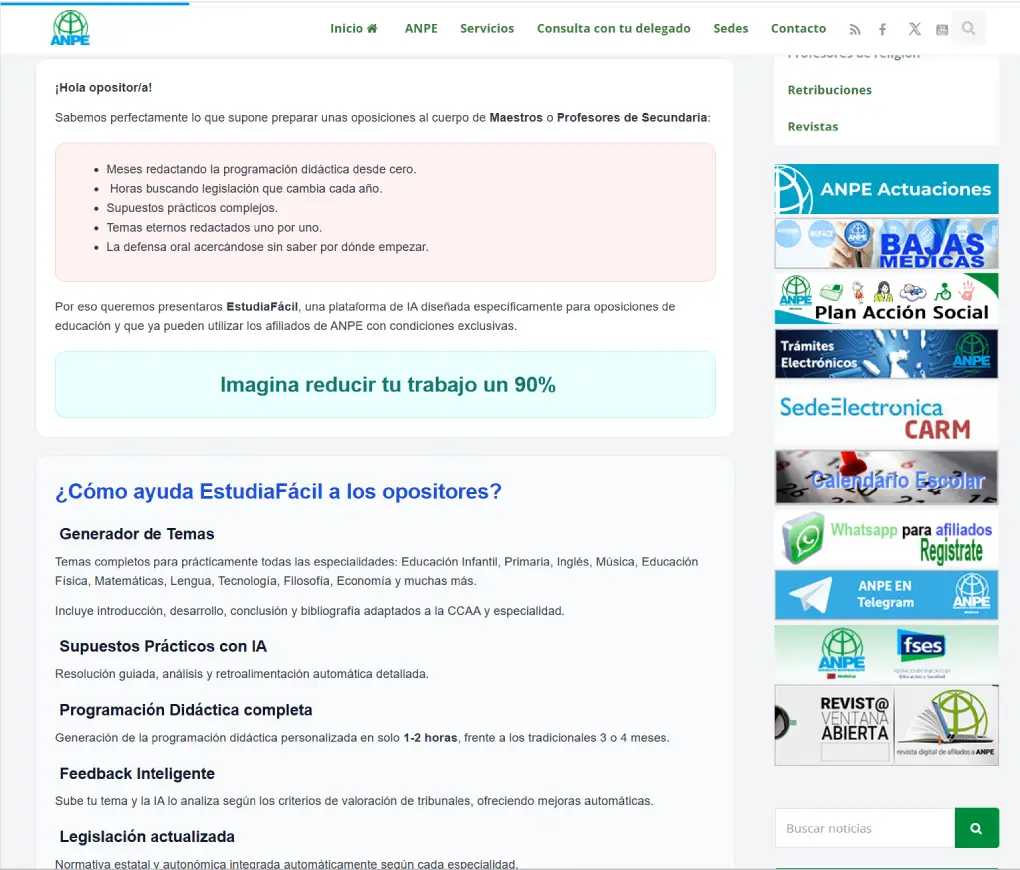Open the X (Twitter) icon
Image resolution: width=1020 pixels, height=870 pixels.
915,29
